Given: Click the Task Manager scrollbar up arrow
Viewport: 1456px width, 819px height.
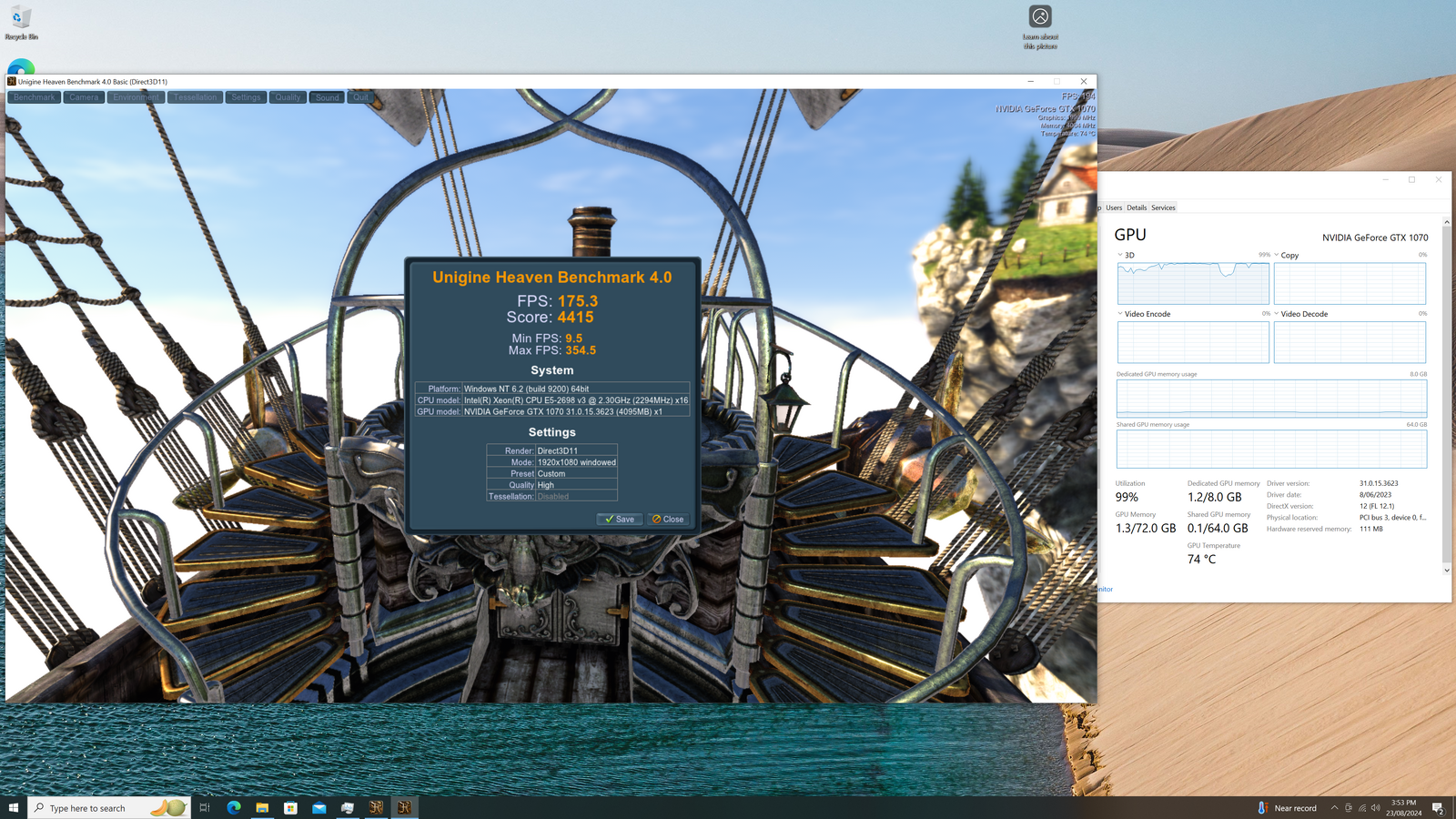Looking at the screenshot, I should click(1447, 222).
